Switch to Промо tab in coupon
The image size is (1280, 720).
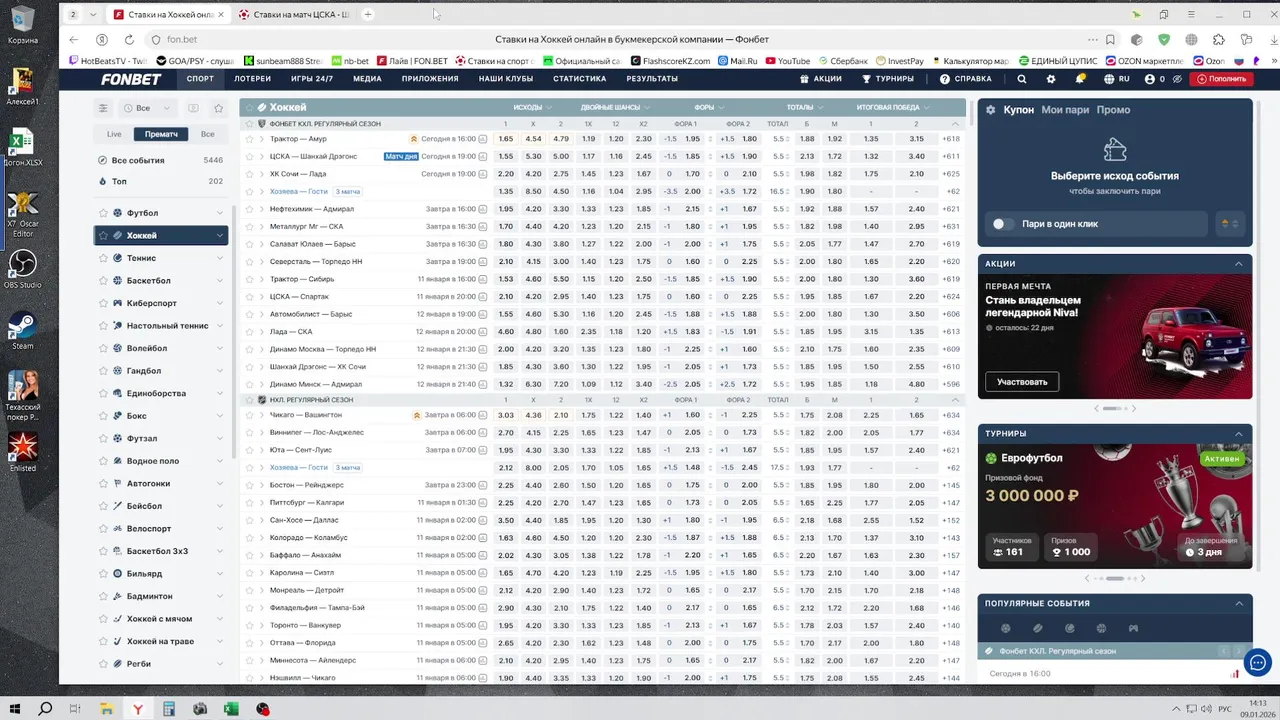[1113, 110]
